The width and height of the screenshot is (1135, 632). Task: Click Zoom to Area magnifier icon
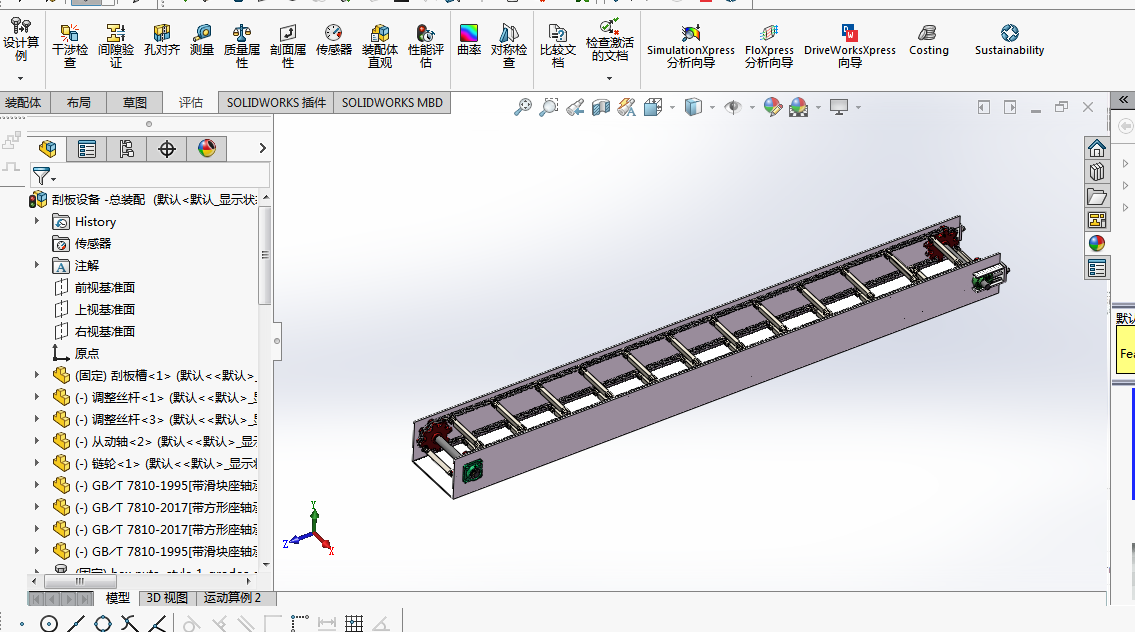[x=549, y=107]
